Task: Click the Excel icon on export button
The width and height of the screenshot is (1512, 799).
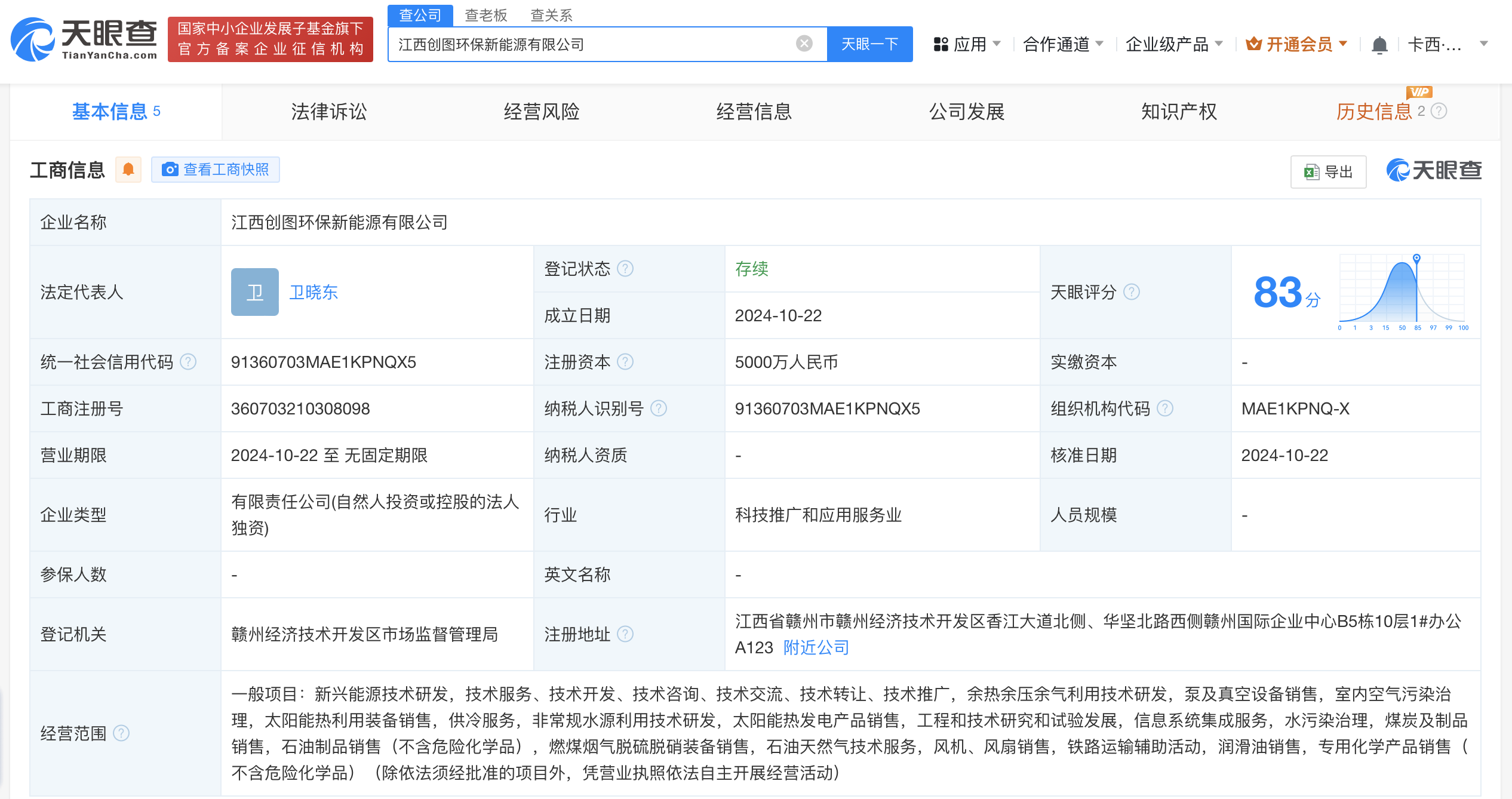Action: click(x=1311, y=172)
